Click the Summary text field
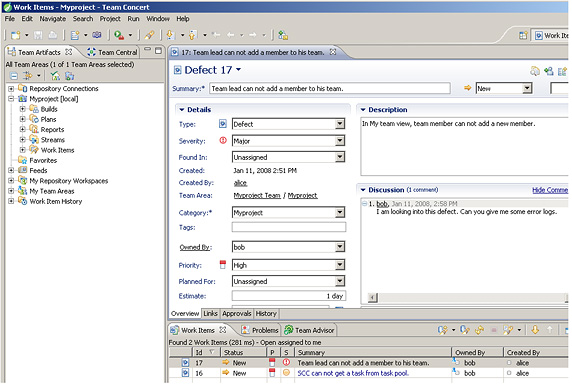572x384 pixels. (329, 89)
